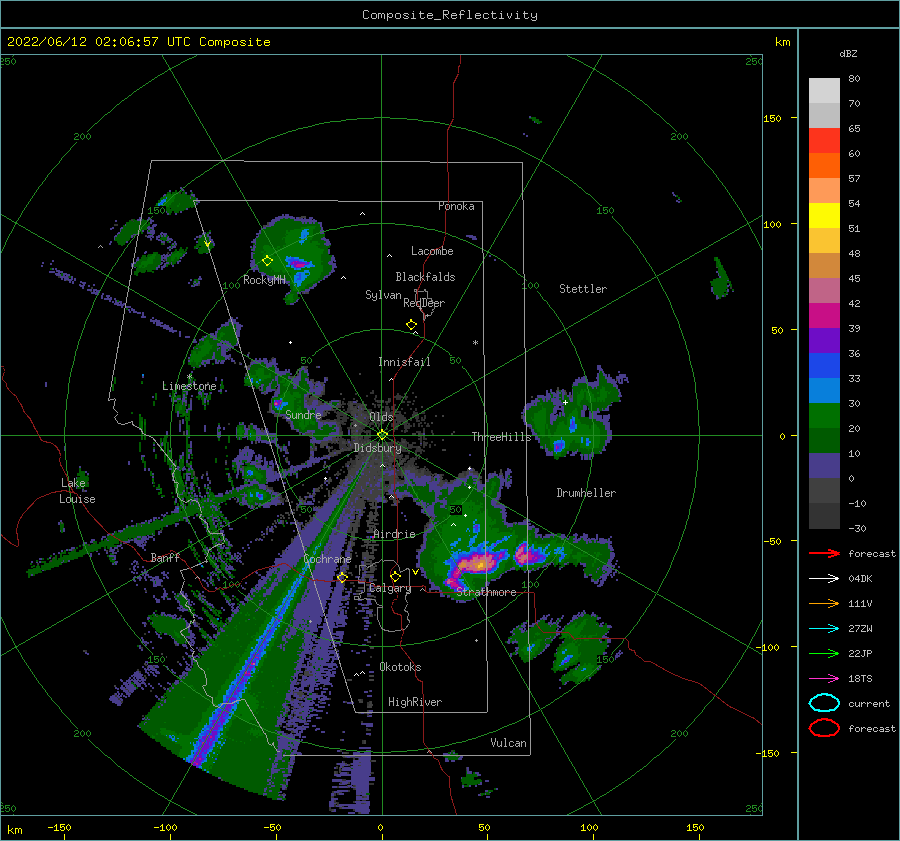Pick the slate purple 10 dBZ swatch
The image size is (900, 841).
tap(824, 465)
